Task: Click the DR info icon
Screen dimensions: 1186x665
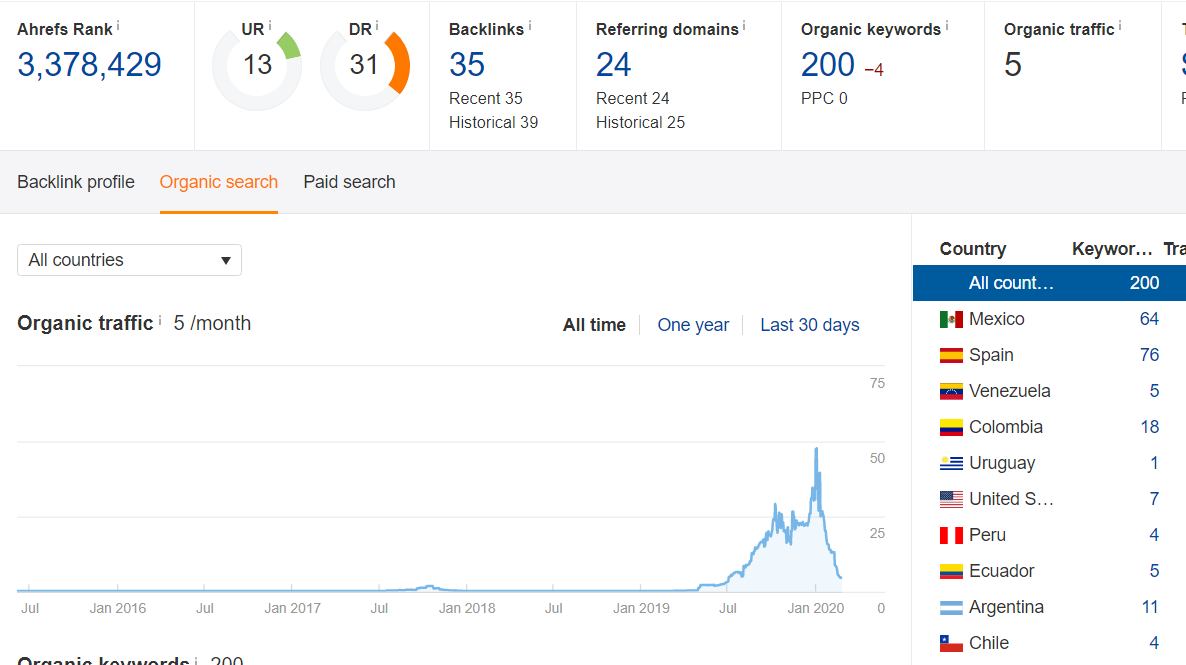Action: coord(377,26)
